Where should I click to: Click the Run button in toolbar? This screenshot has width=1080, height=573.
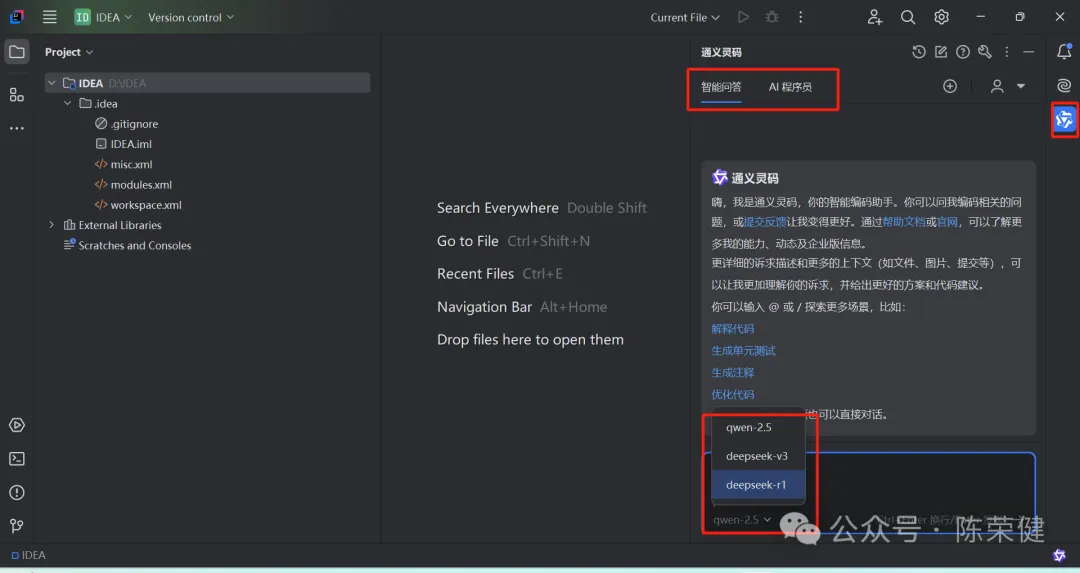point(743,17)
